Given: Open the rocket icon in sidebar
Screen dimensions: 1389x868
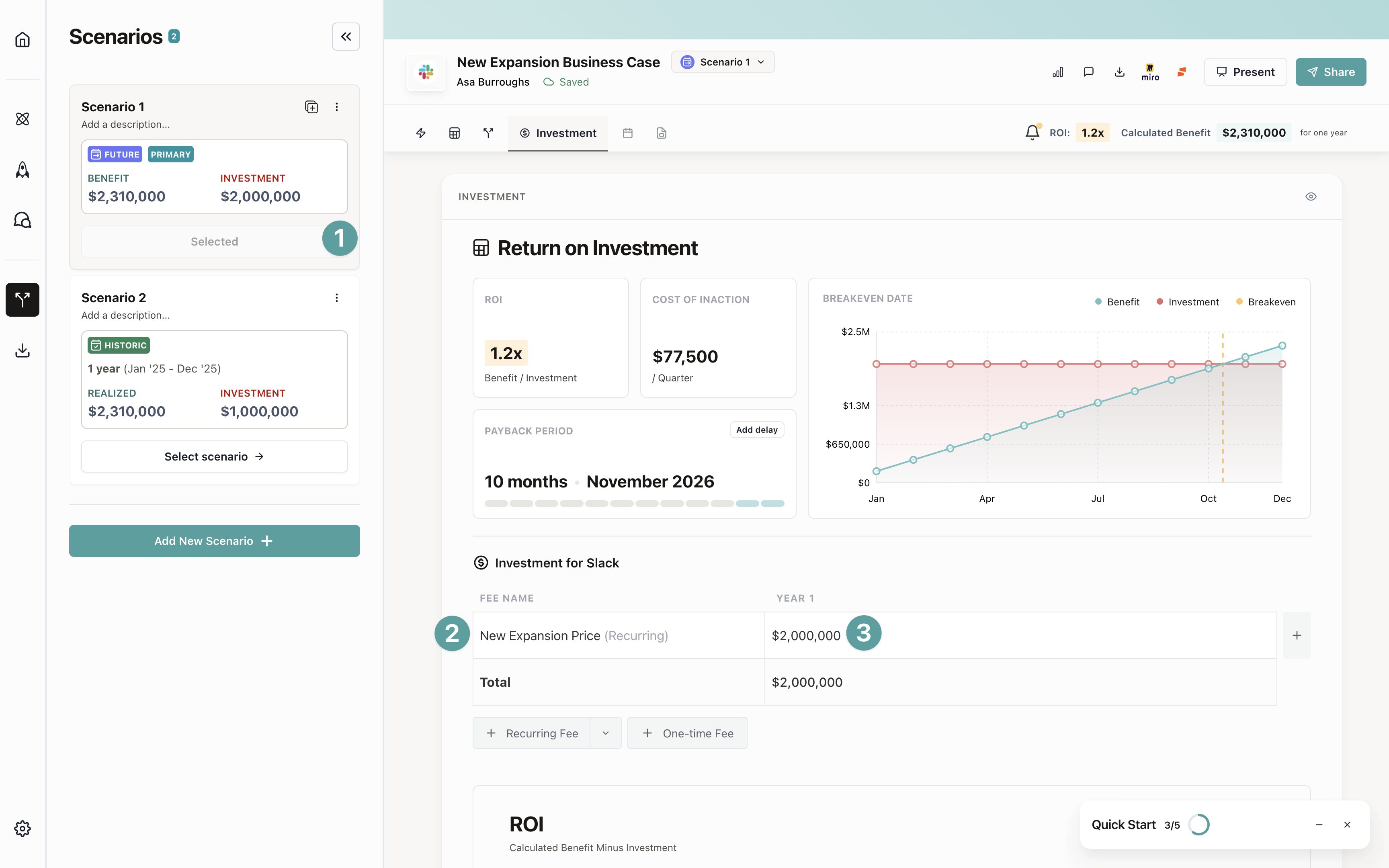Looking at the screenshot, I should tap(23, 169).
